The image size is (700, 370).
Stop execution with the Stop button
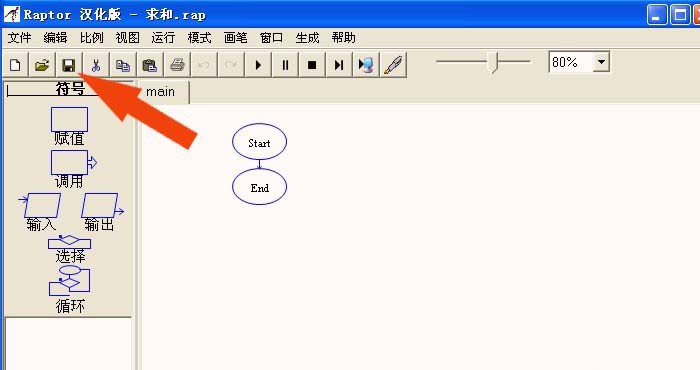coord(312,65)
